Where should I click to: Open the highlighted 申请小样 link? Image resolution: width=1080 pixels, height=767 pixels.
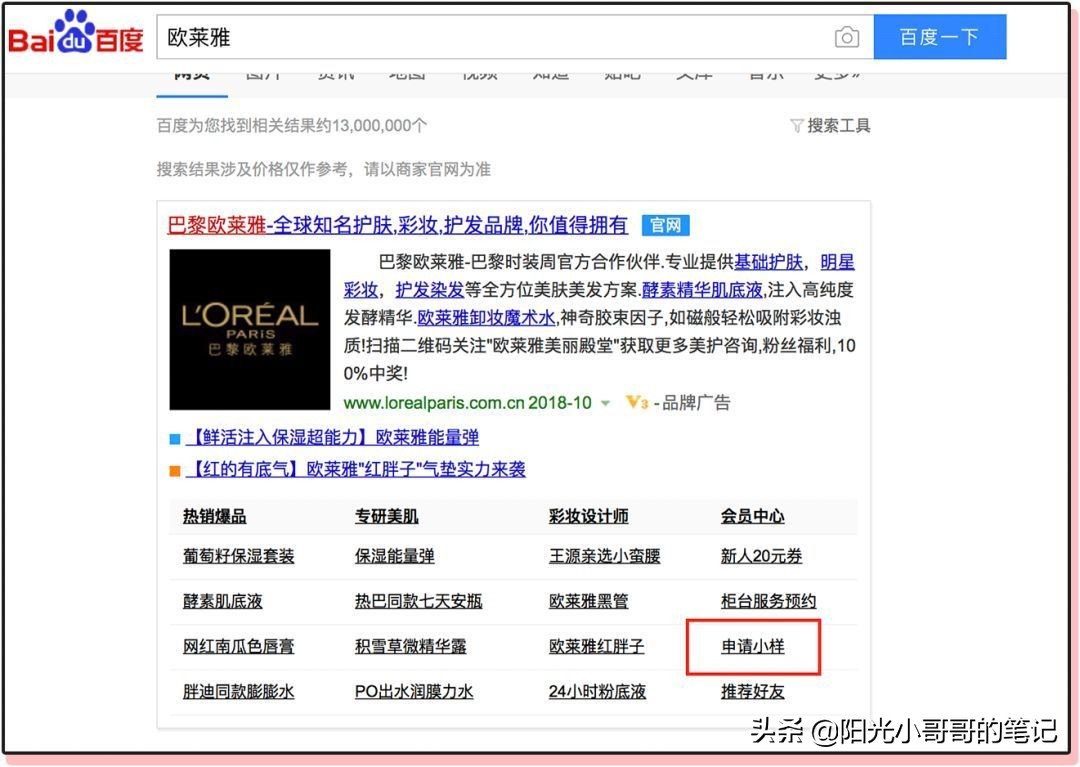752,647
